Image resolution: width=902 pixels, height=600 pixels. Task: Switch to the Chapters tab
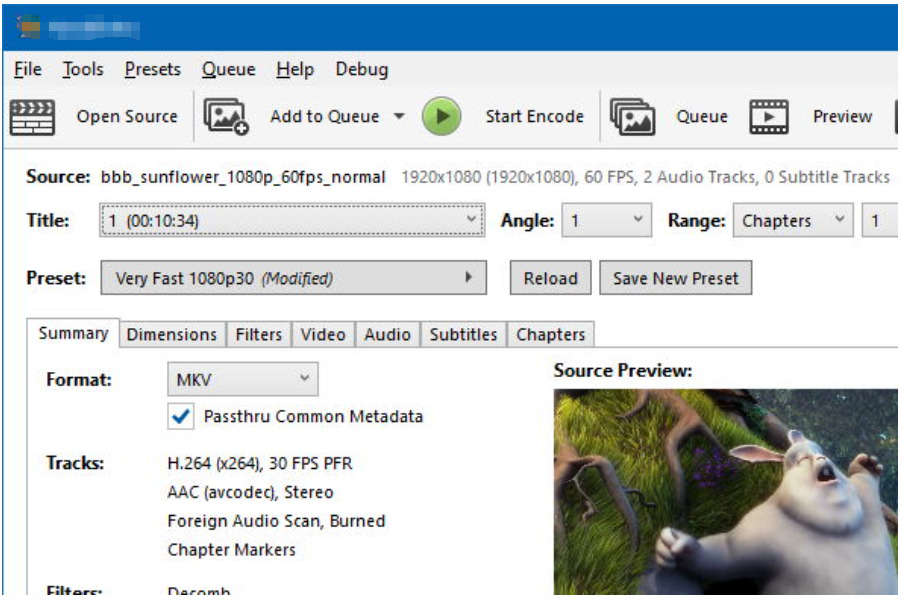tap(551, 334)
